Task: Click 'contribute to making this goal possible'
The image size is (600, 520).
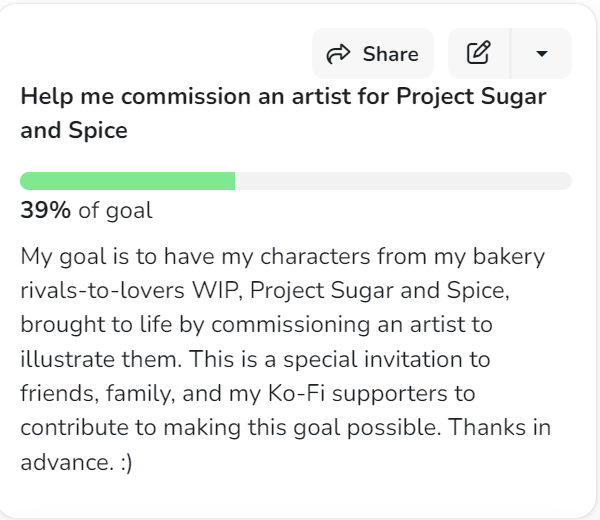Action: point(230,428)
